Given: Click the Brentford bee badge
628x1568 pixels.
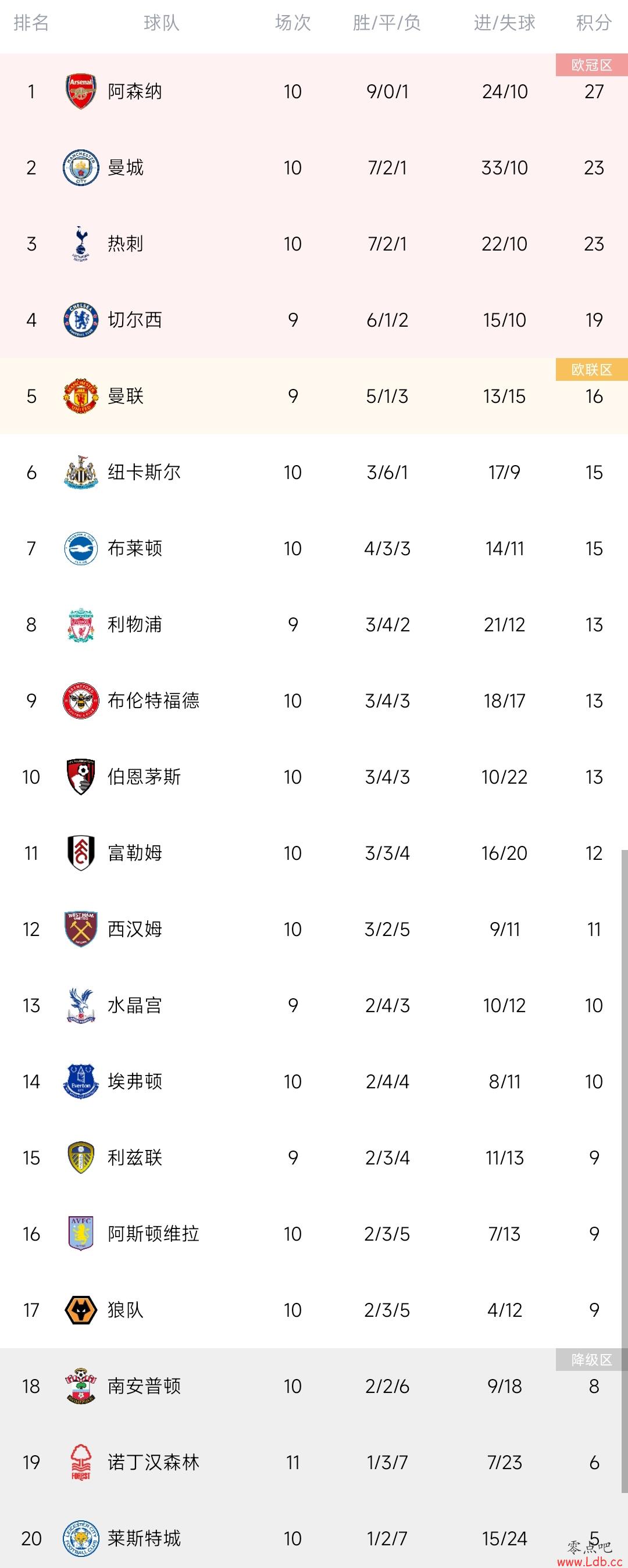Looking at the screenshot, I should click(x=80, y=701).
